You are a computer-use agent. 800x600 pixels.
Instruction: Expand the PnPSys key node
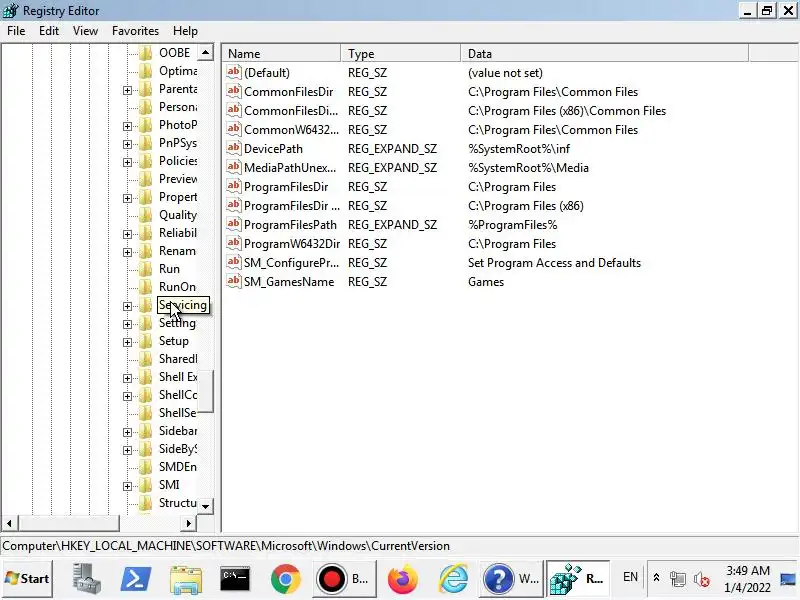(128, 144)
